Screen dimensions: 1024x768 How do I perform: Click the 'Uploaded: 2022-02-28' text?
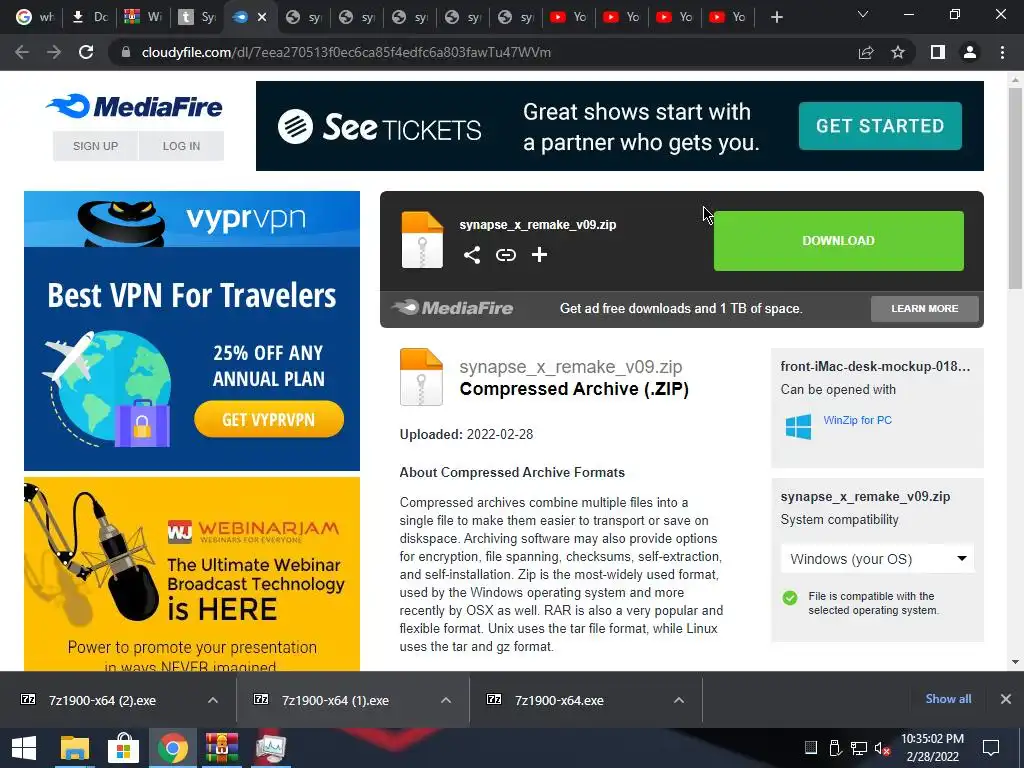pyautogui.click(x=466, y=434)
